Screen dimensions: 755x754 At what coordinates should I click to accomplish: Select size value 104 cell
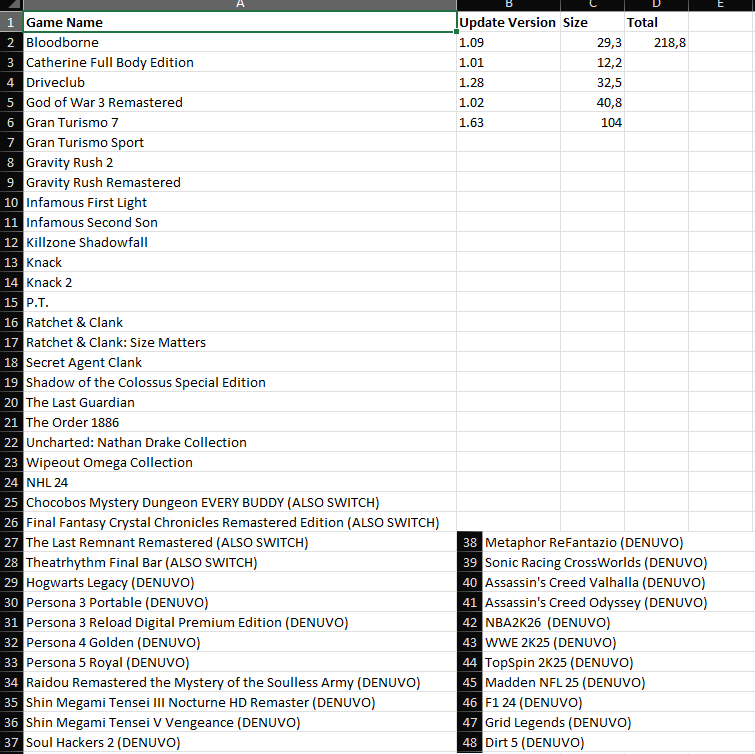[x=592, y=122]
